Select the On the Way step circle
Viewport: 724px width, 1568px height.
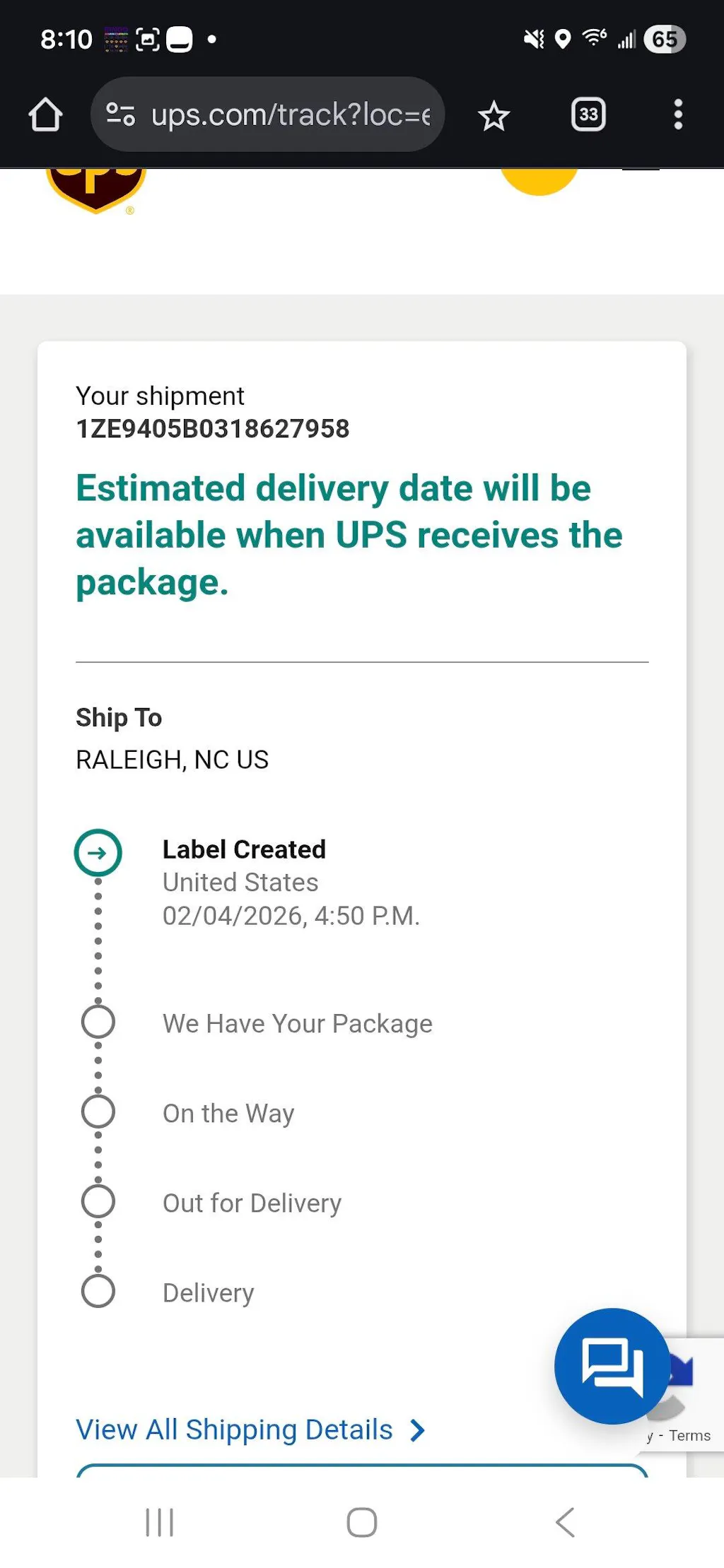pos(98,1112)
